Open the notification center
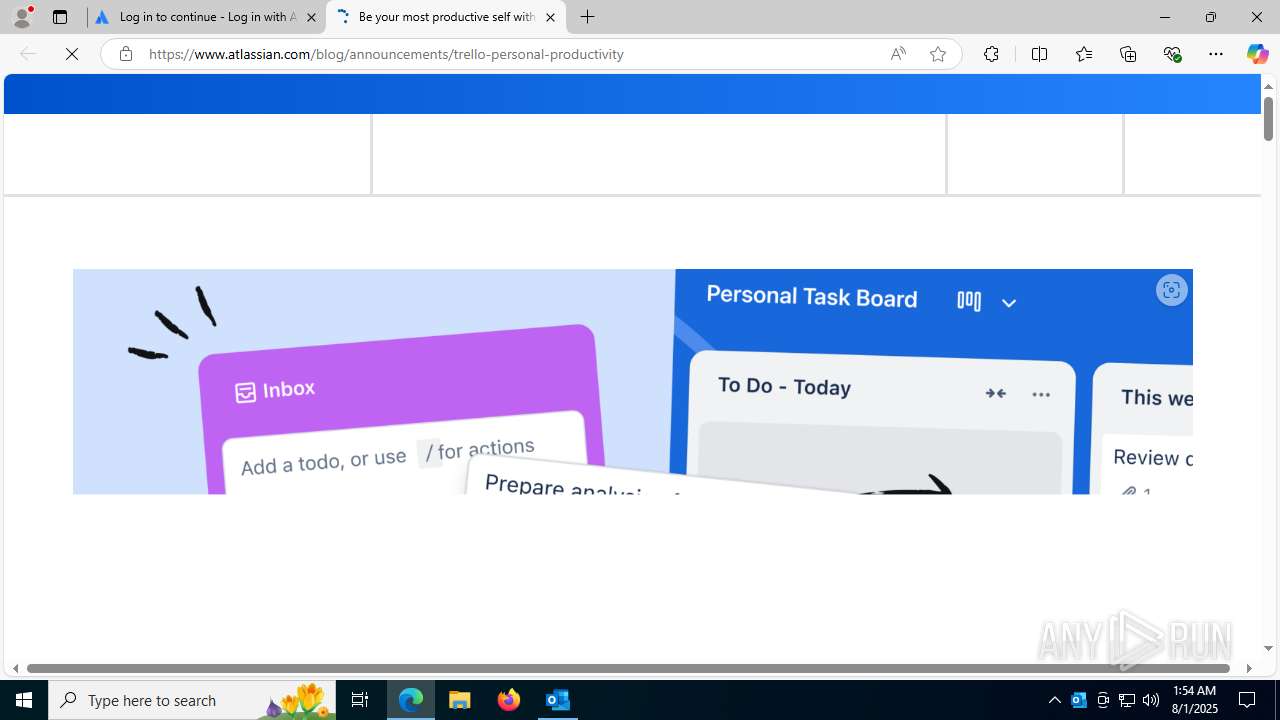 click(1248, 700)
